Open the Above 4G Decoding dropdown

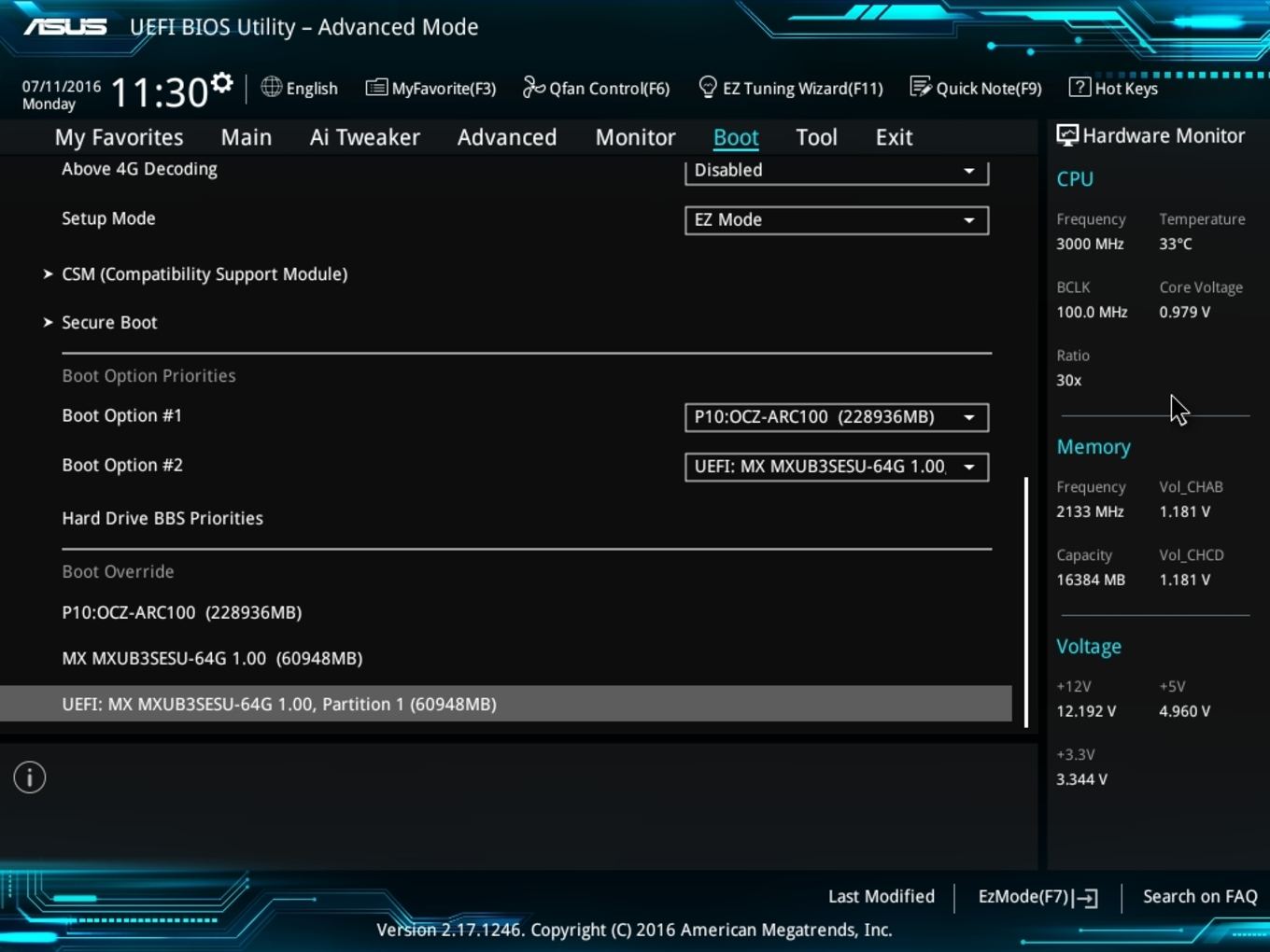(837, 171)
